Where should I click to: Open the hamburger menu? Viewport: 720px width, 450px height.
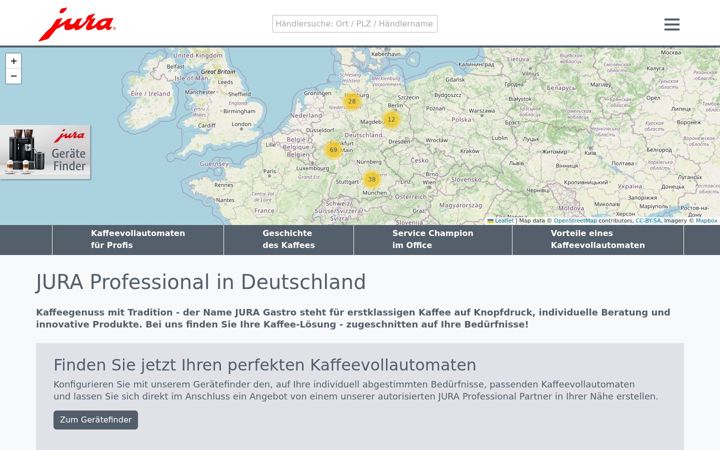click(x=672, y=24)
